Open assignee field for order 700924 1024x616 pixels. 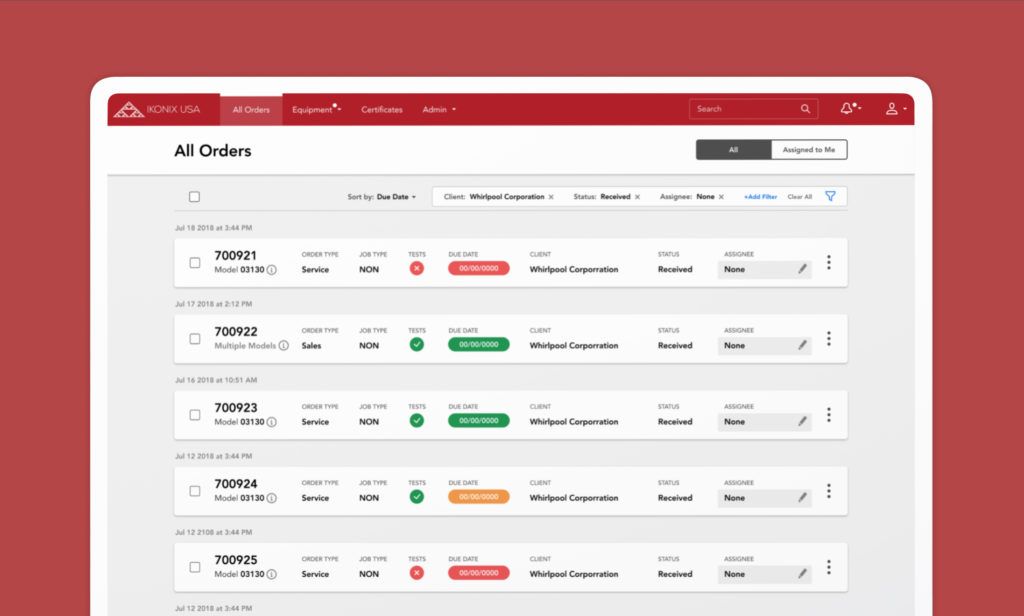(764, 497)
